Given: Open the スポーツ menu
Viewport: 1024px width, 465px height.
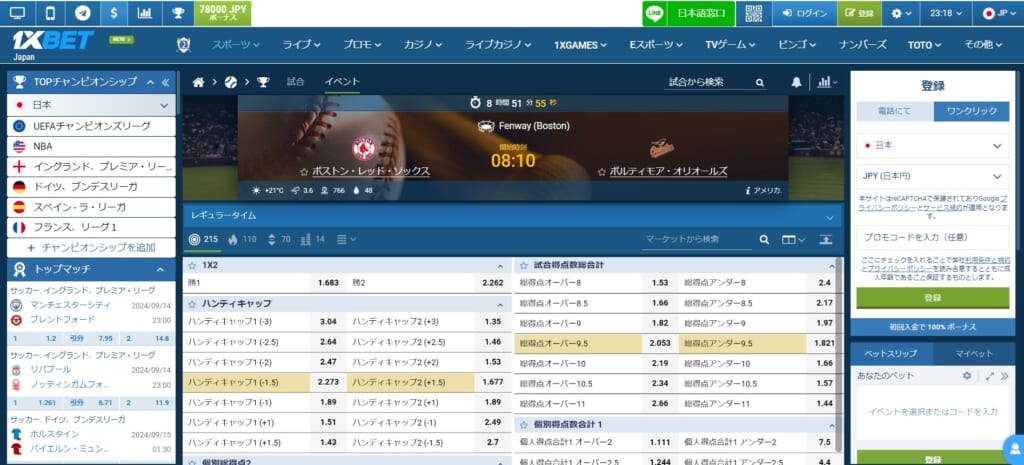Looking at the screenshot, I should click(235, 45).
